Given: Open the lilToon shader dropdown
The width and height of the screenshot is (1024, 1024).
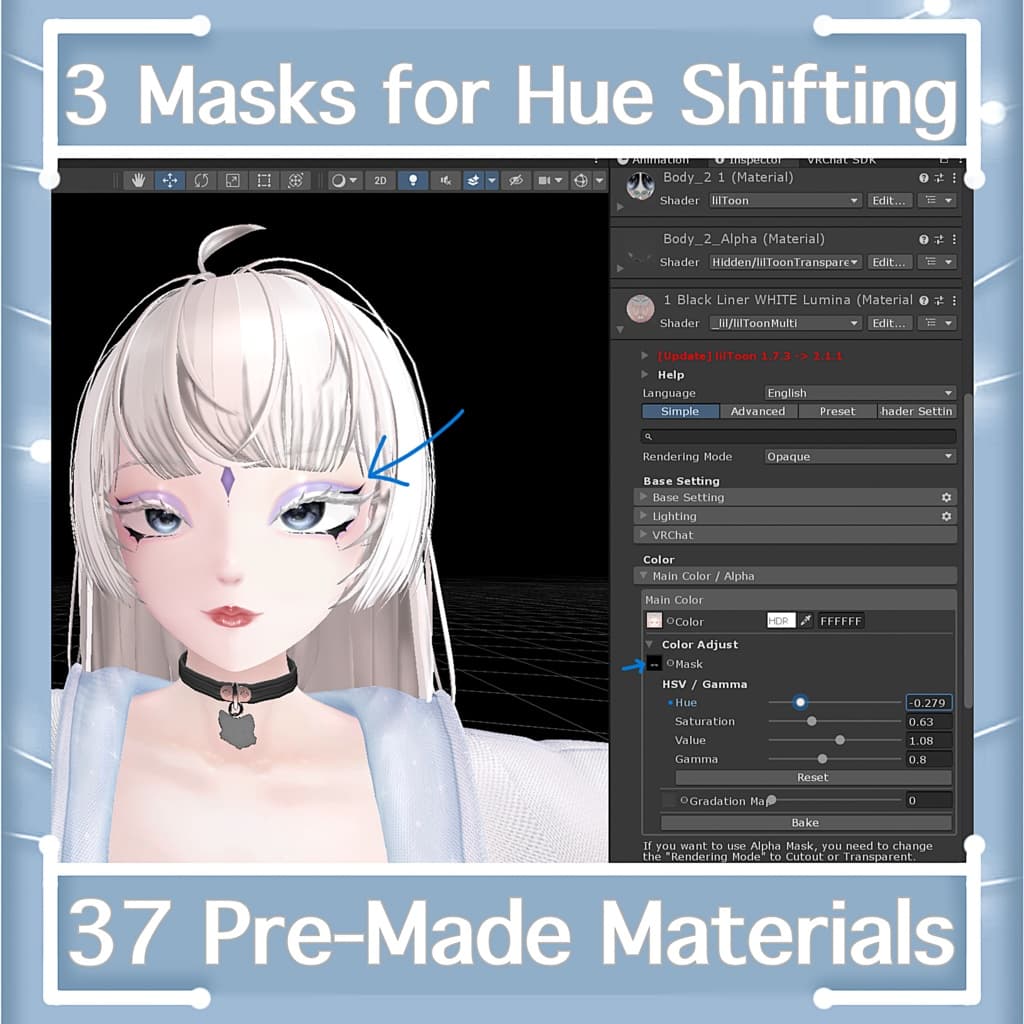Looking at the screenshot, I should [785, 200].
